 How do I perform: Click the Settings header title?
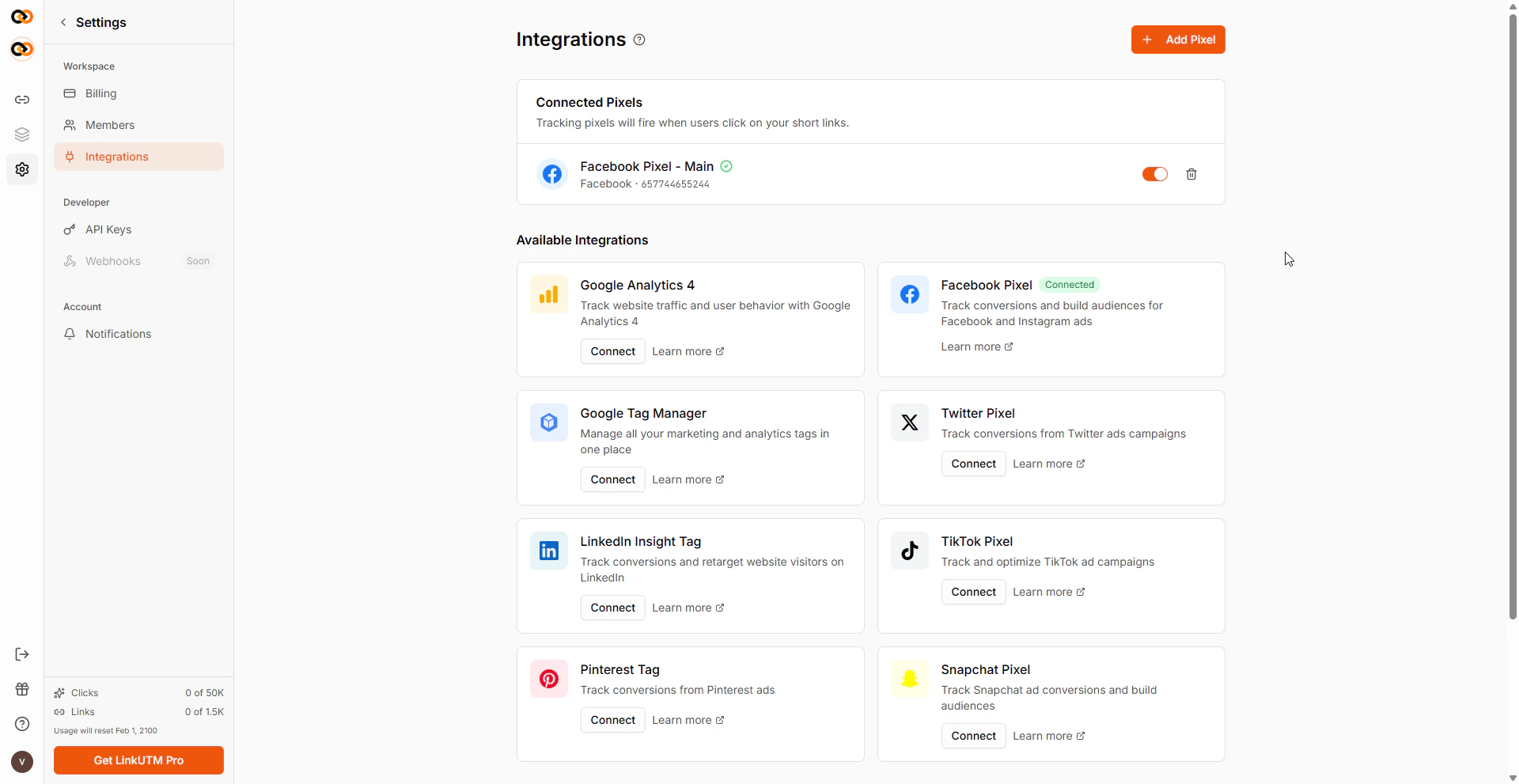(x=101, y=22)
